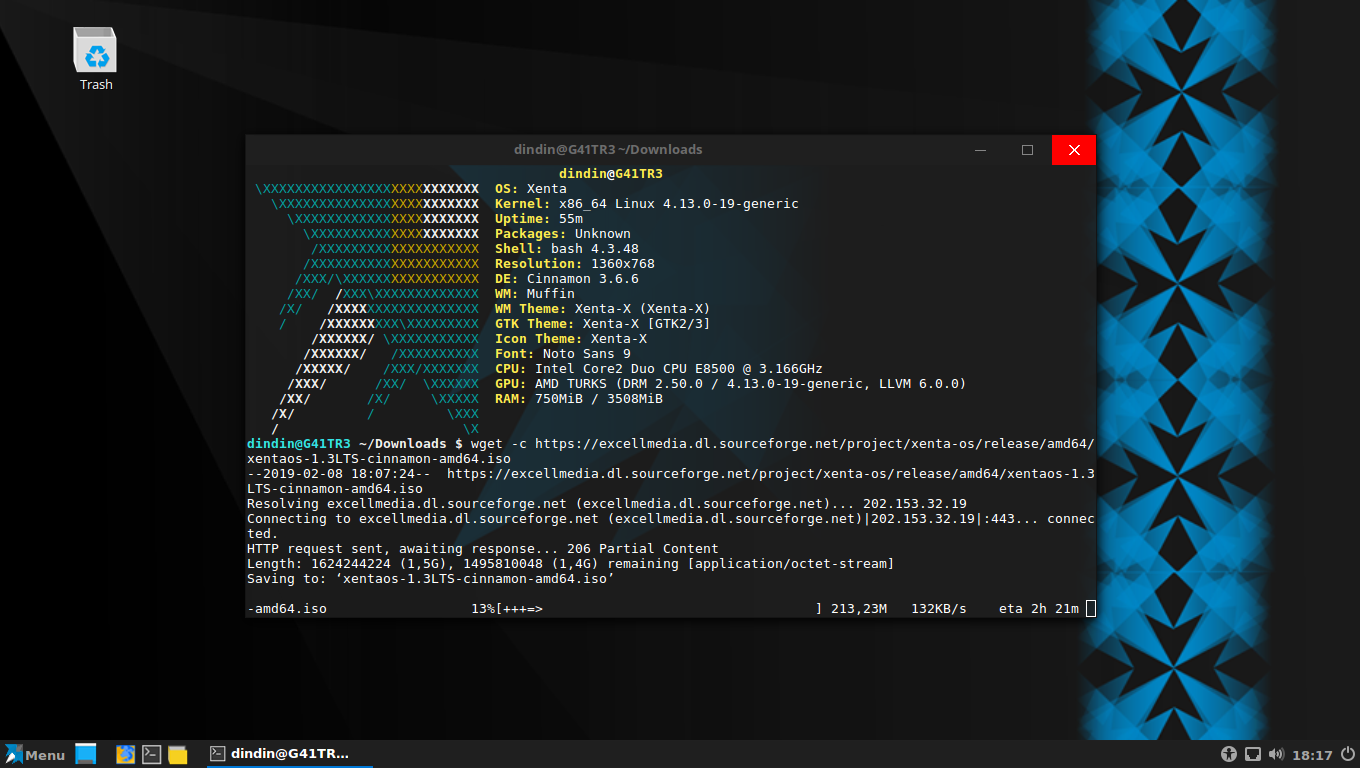Screen dimensions: 1360x768
Task: Open the 18:17 clock calendar
Action: (x=1312, y=755)
